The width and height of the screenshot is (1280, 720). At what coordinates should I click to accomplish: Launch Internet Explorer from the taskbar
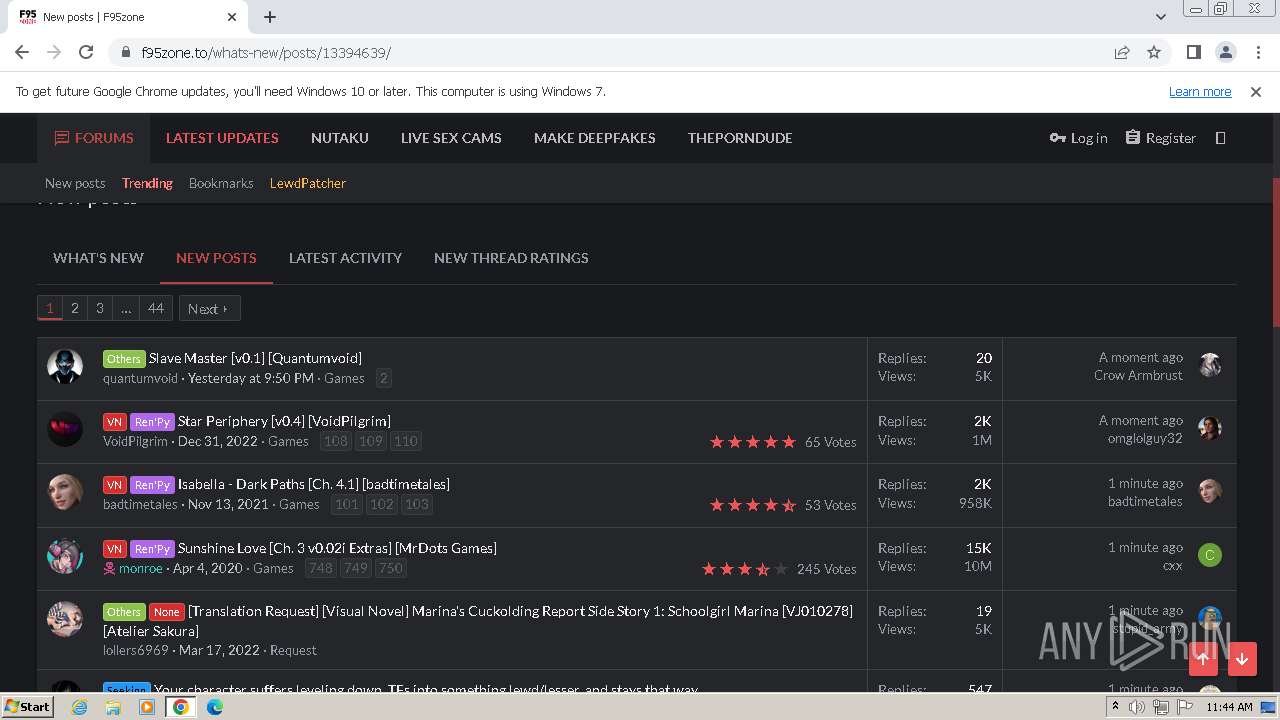80,707
